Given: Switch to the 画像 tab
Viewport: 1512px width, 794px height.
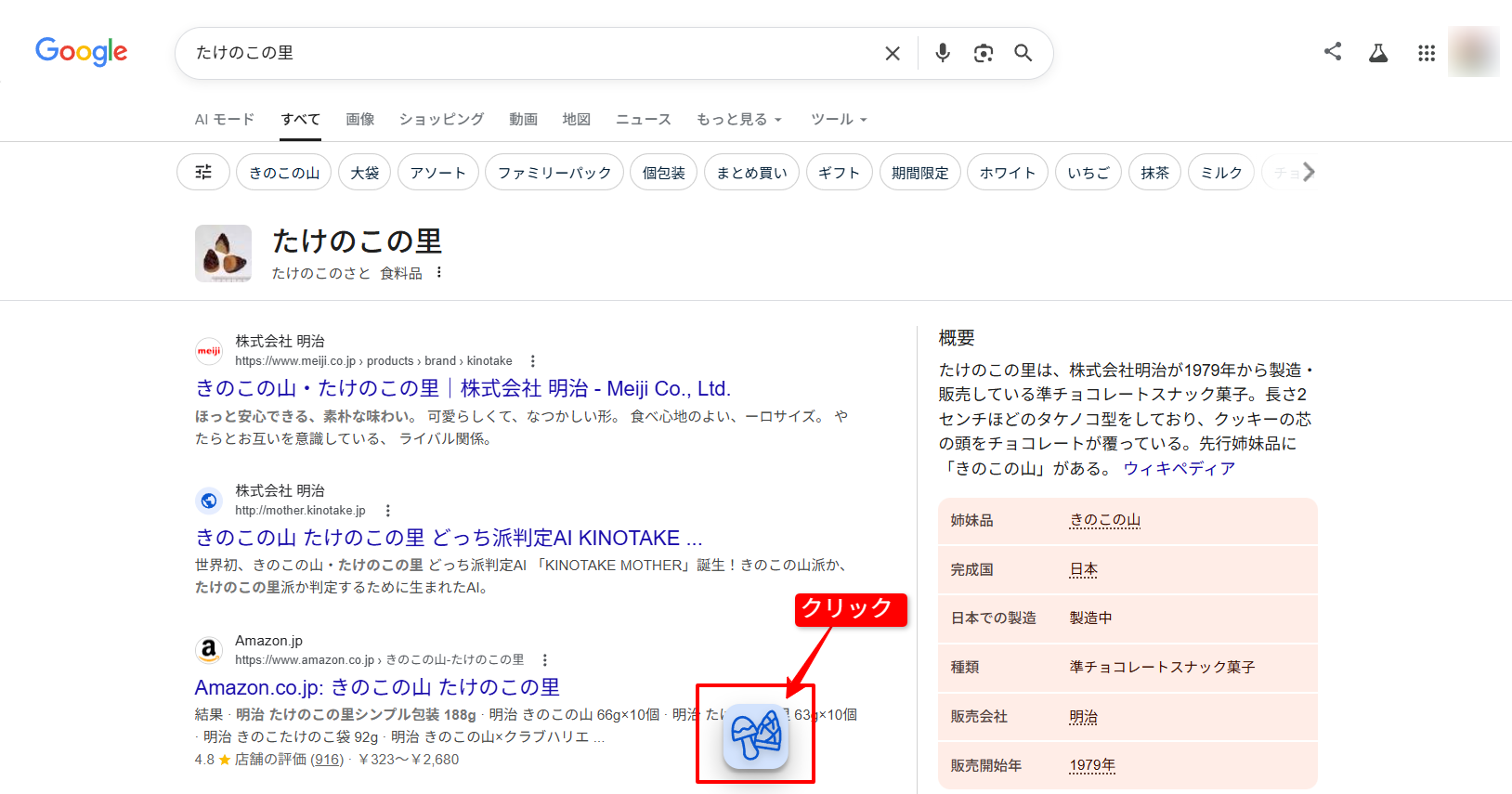Looking at the screenshot, I should (x=359, y=120).
